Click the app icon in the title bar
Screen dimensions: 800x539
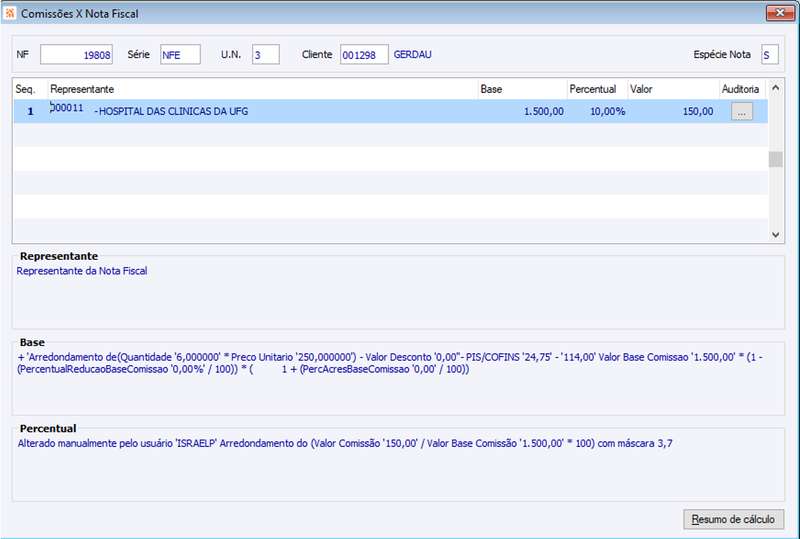pos(10,13)
